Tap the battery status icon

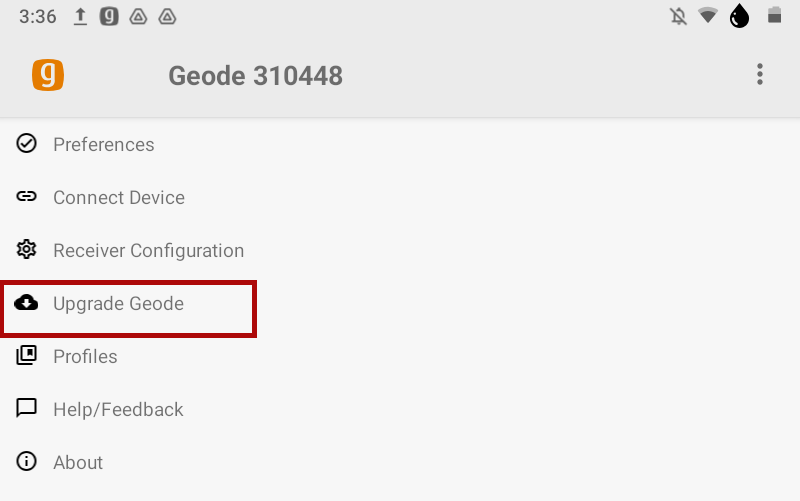[773, 17]
